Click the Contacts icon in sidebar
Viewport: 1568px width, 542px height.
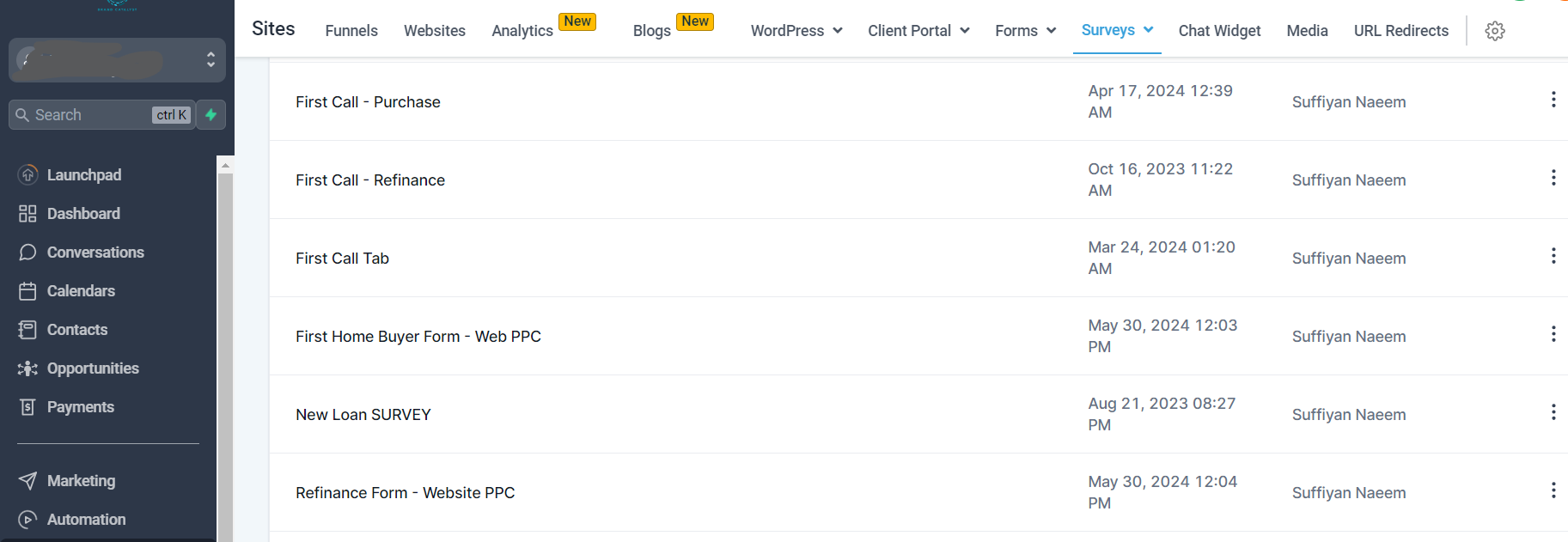click(27, 330)
